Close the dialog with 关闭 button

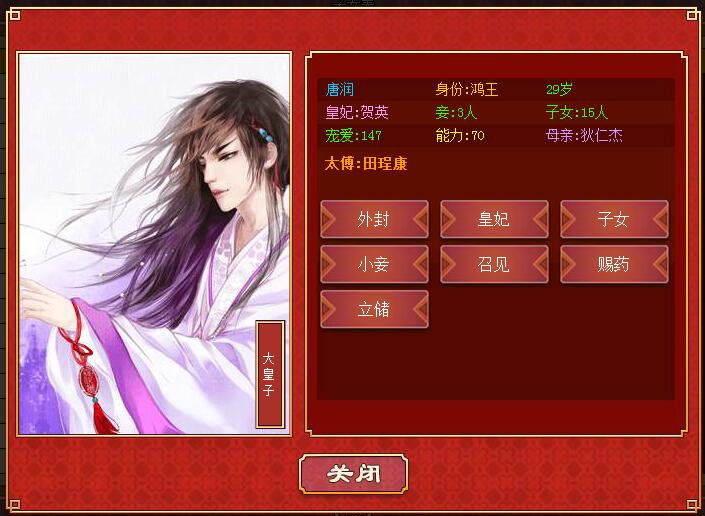353,474
